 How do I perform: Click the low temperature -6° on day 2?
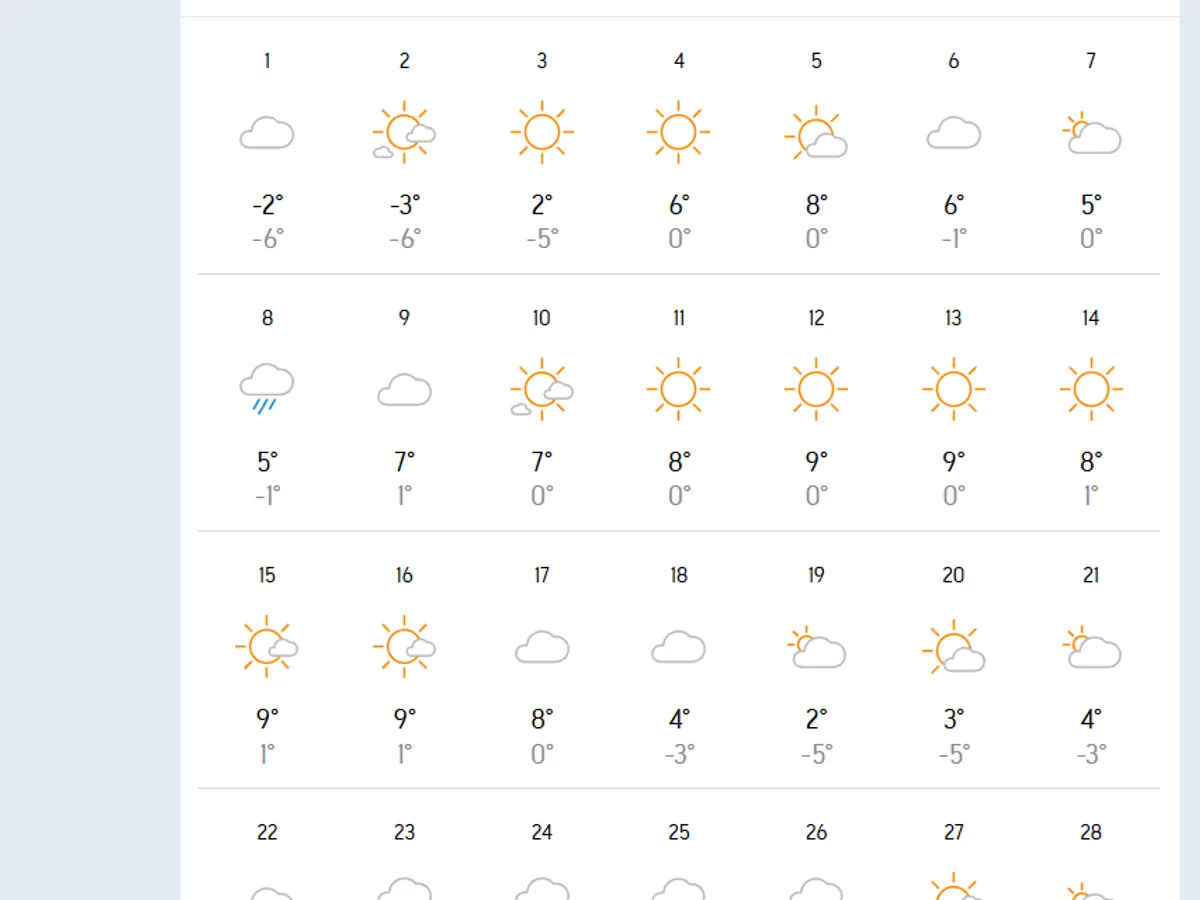tap(404, 238)
